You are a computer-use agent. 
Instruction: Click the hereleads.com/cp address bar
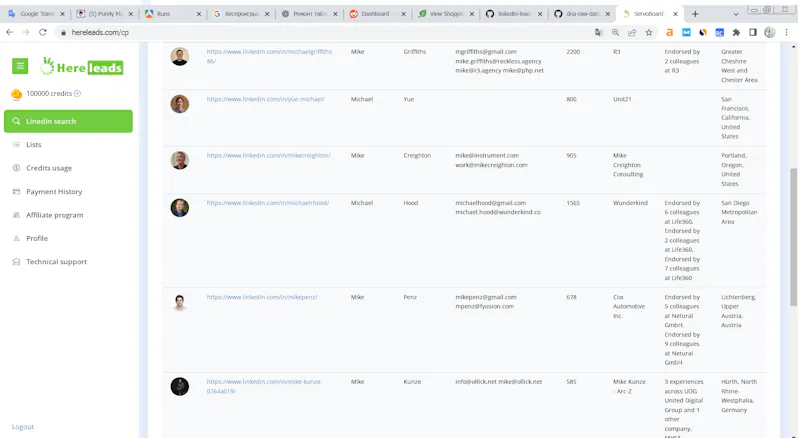327,32
